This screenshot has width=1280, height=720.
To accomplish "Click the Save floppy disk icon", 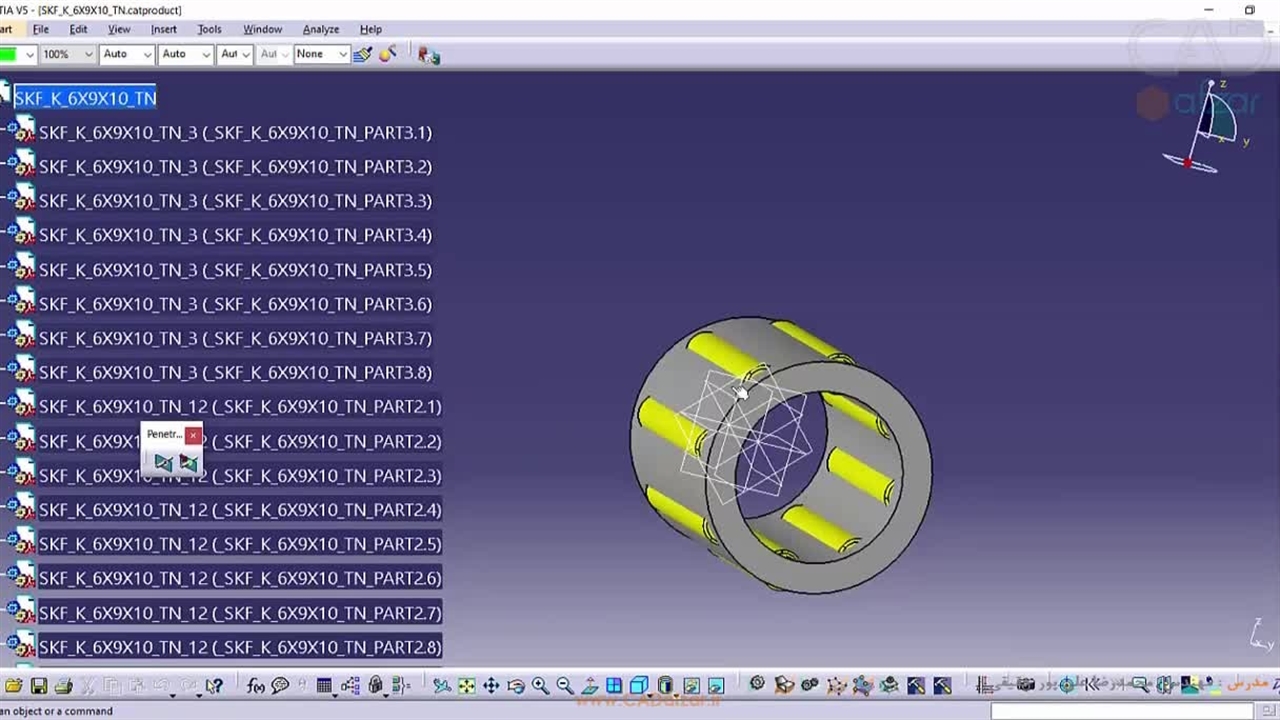I will point(38,686).
